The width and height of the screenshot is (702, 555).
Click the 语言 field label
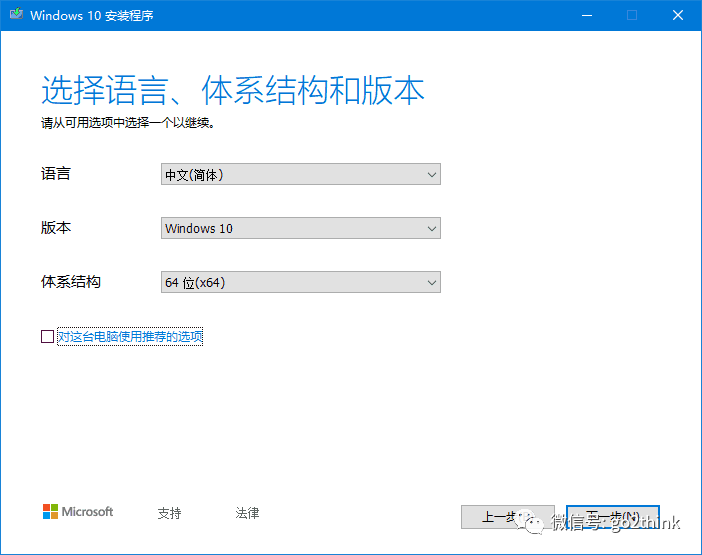click(x=56, y=174)
